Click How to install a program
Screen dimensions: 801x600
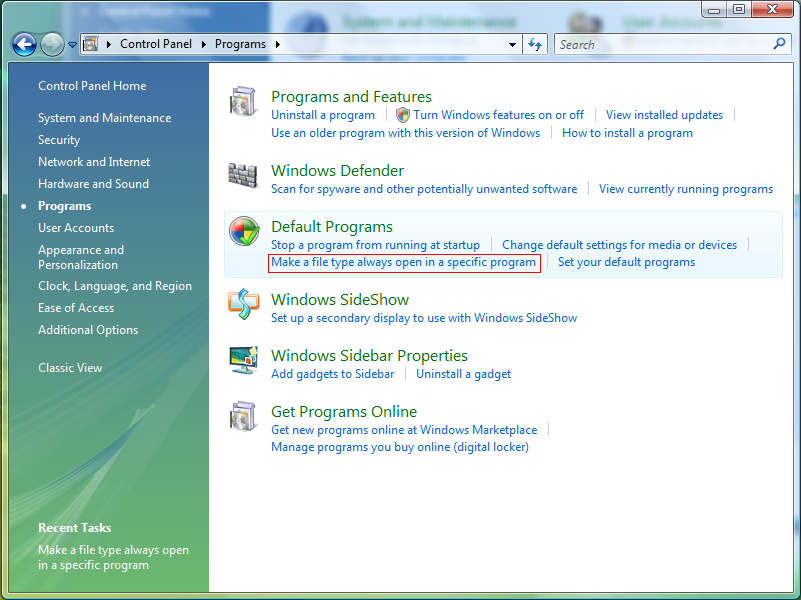point(627,133)
